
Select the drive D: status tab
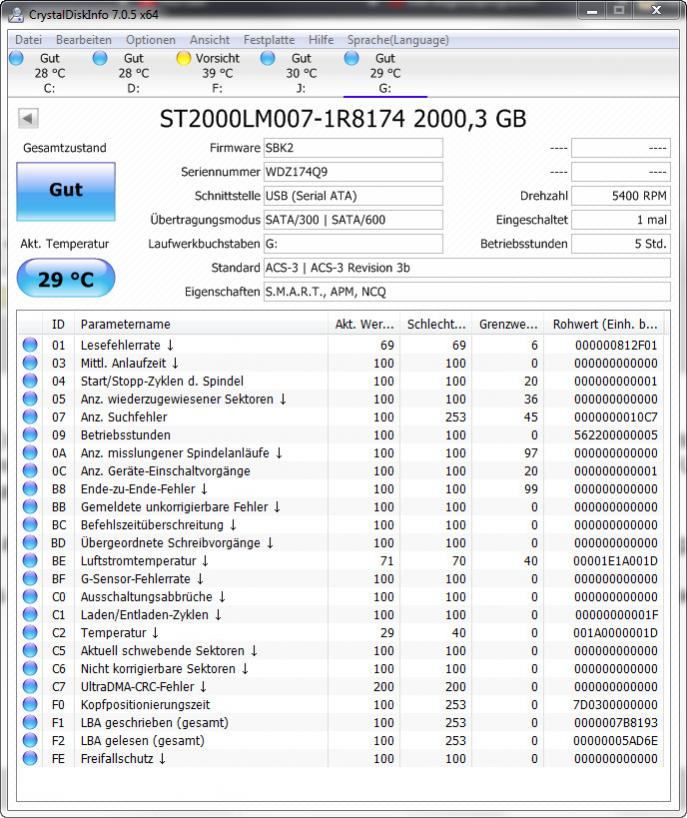pos(133,73)
